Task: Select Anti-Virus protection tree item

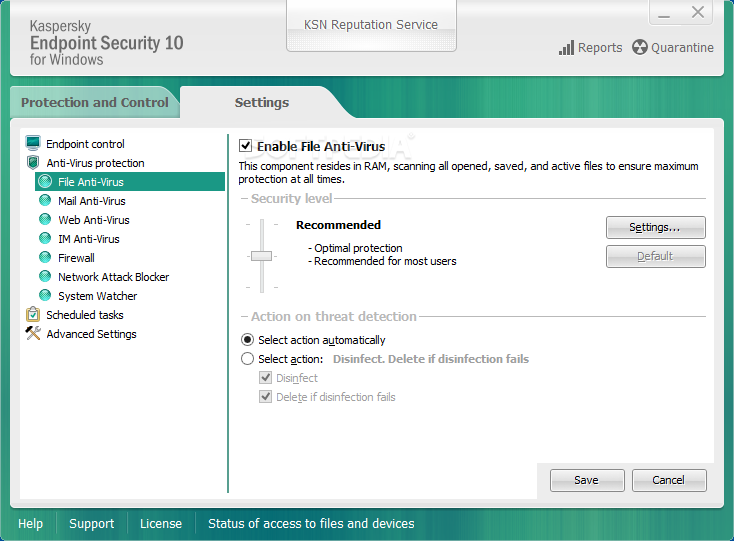Action: [x=95, y=163]
